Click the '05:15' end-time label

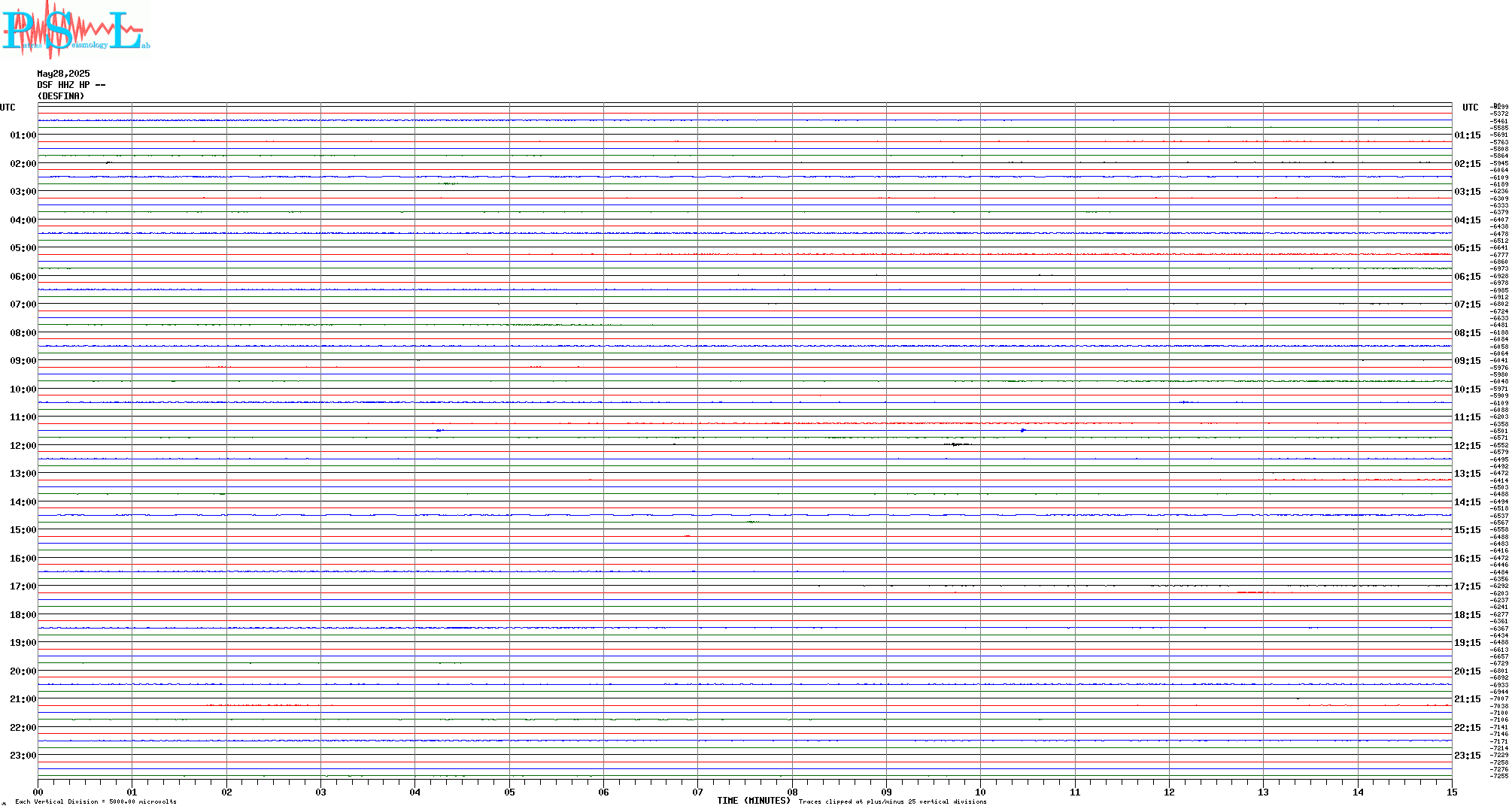click(x=1468, y=248)
